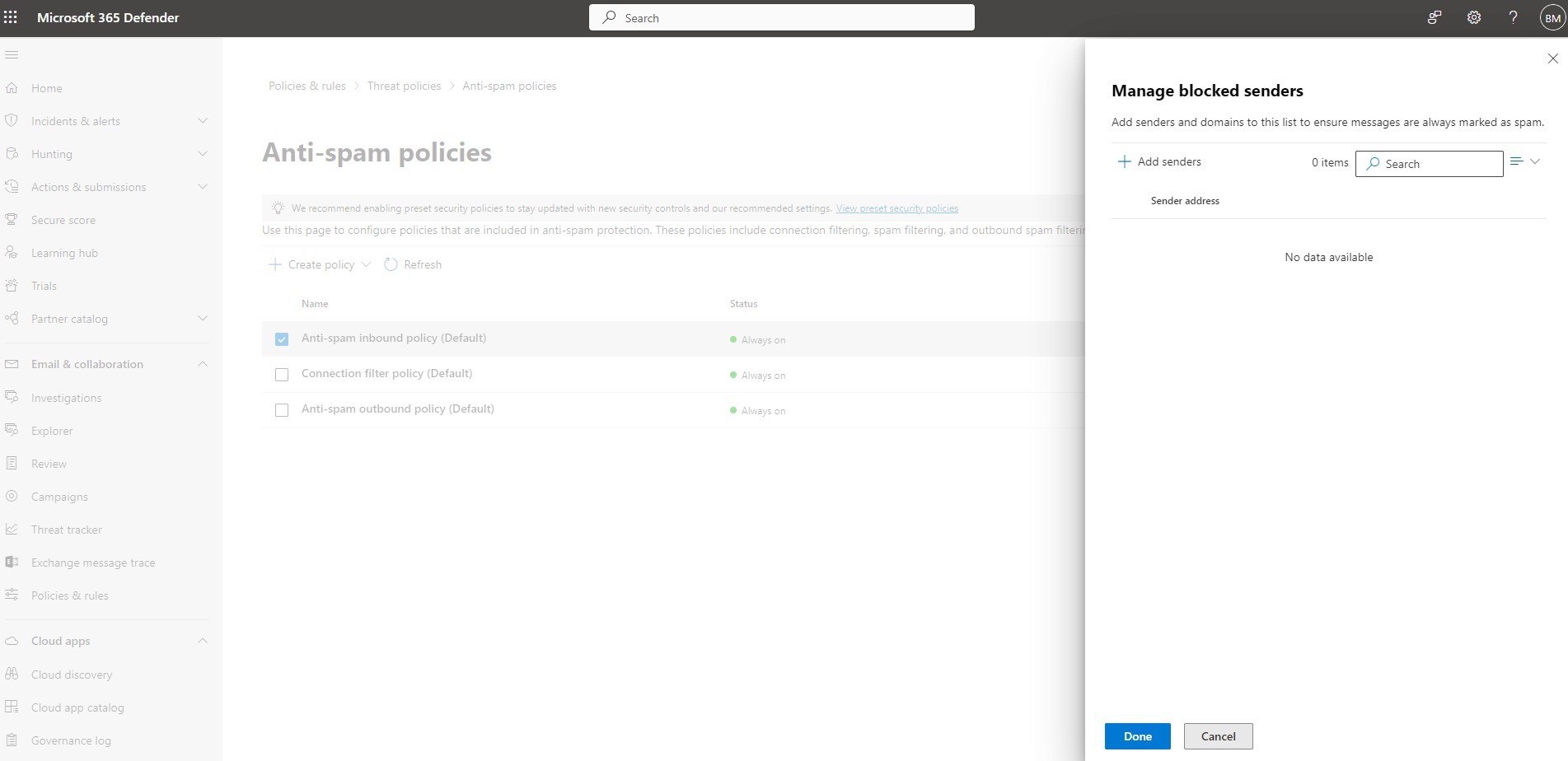Open the list filter options icon
Image resolution: width=1568 pixels, height=761 pixels.
(x=1524, y=161)
